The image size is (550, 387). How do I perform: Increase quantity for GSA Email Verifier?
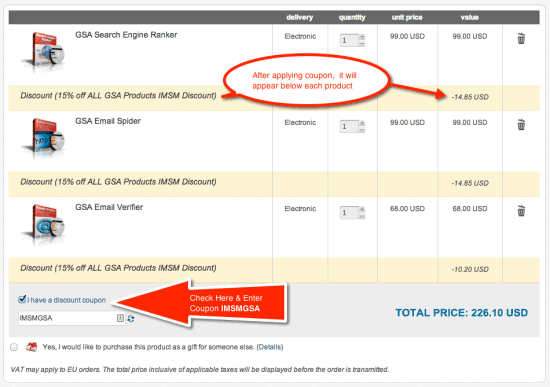pyautogui.click(x=362, y=209)
